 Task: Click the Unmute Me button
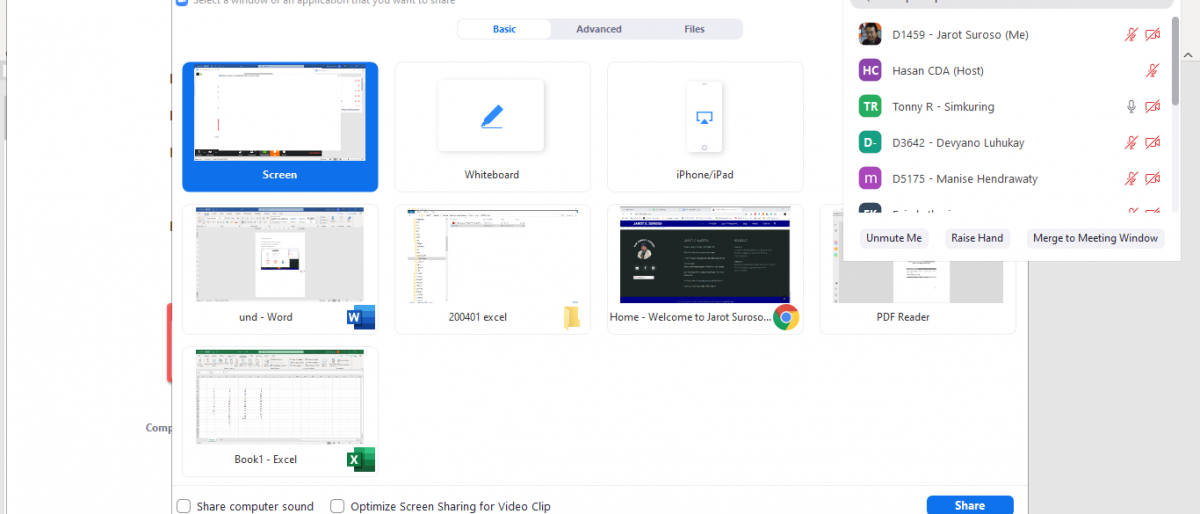click(894, 238)
